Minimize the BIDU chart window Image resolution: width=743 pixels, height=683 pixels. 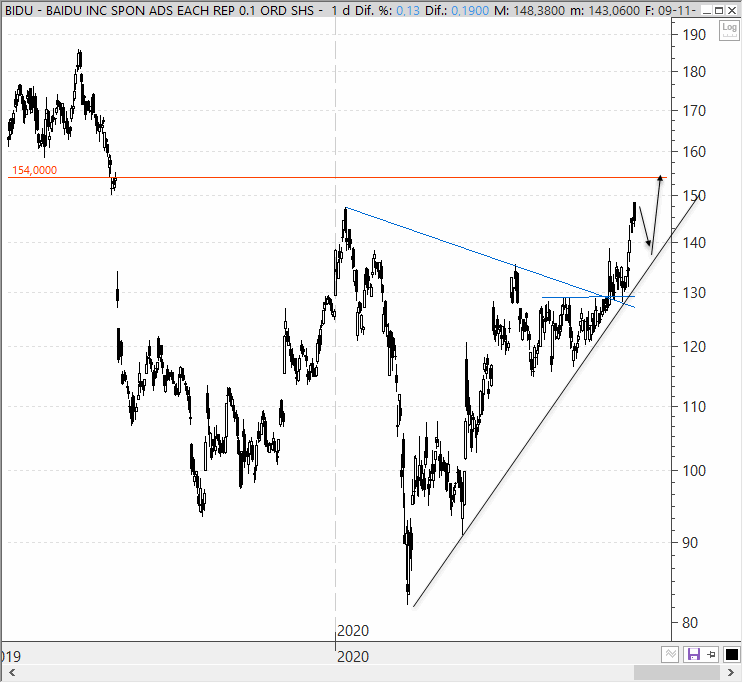click(x=706, y=10)
